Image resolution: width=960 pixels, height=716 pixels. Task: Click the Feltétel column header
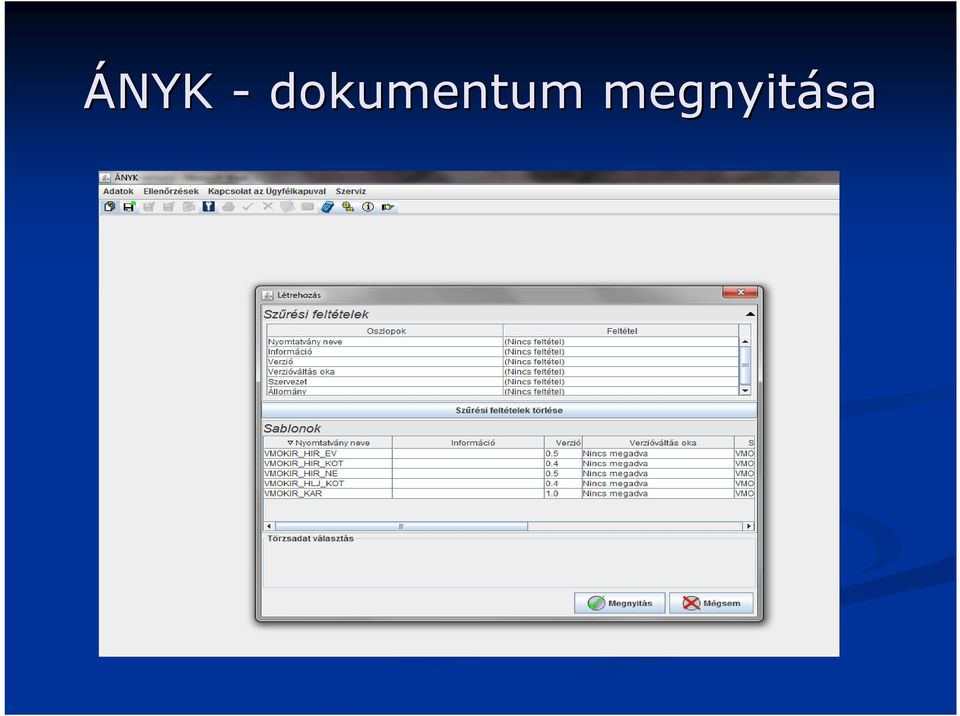[621, 331]
